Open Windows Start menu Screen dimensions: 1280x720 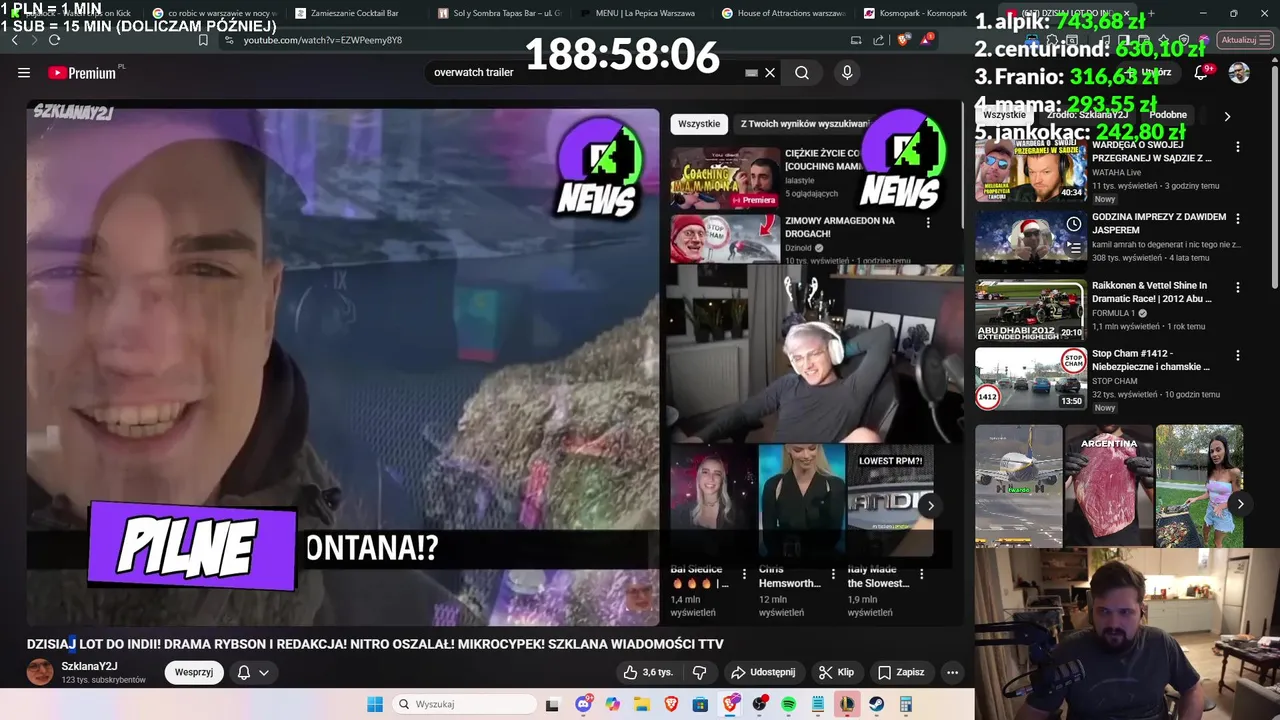pyautogui.click(x=375, y=704)
